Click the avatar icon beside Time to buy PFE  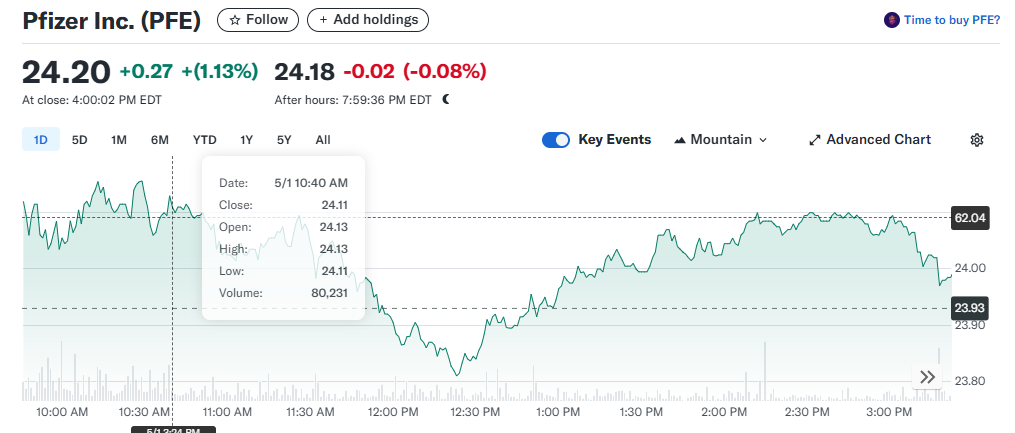pos(891,20)
